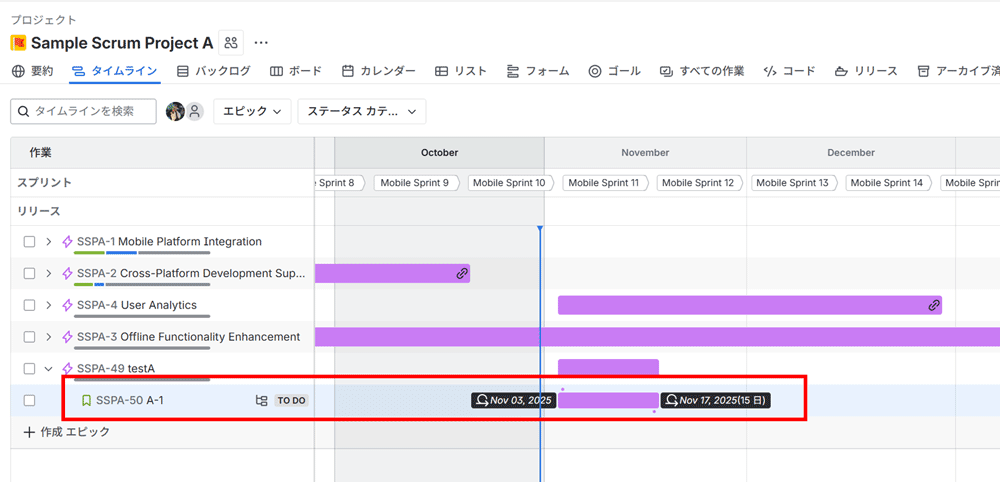Image resolution: width=1000 pixels, height=482 pixels.
Task: Tick the checkbox for SSPA-4 User Analytics
Action: tap(29, 305)
